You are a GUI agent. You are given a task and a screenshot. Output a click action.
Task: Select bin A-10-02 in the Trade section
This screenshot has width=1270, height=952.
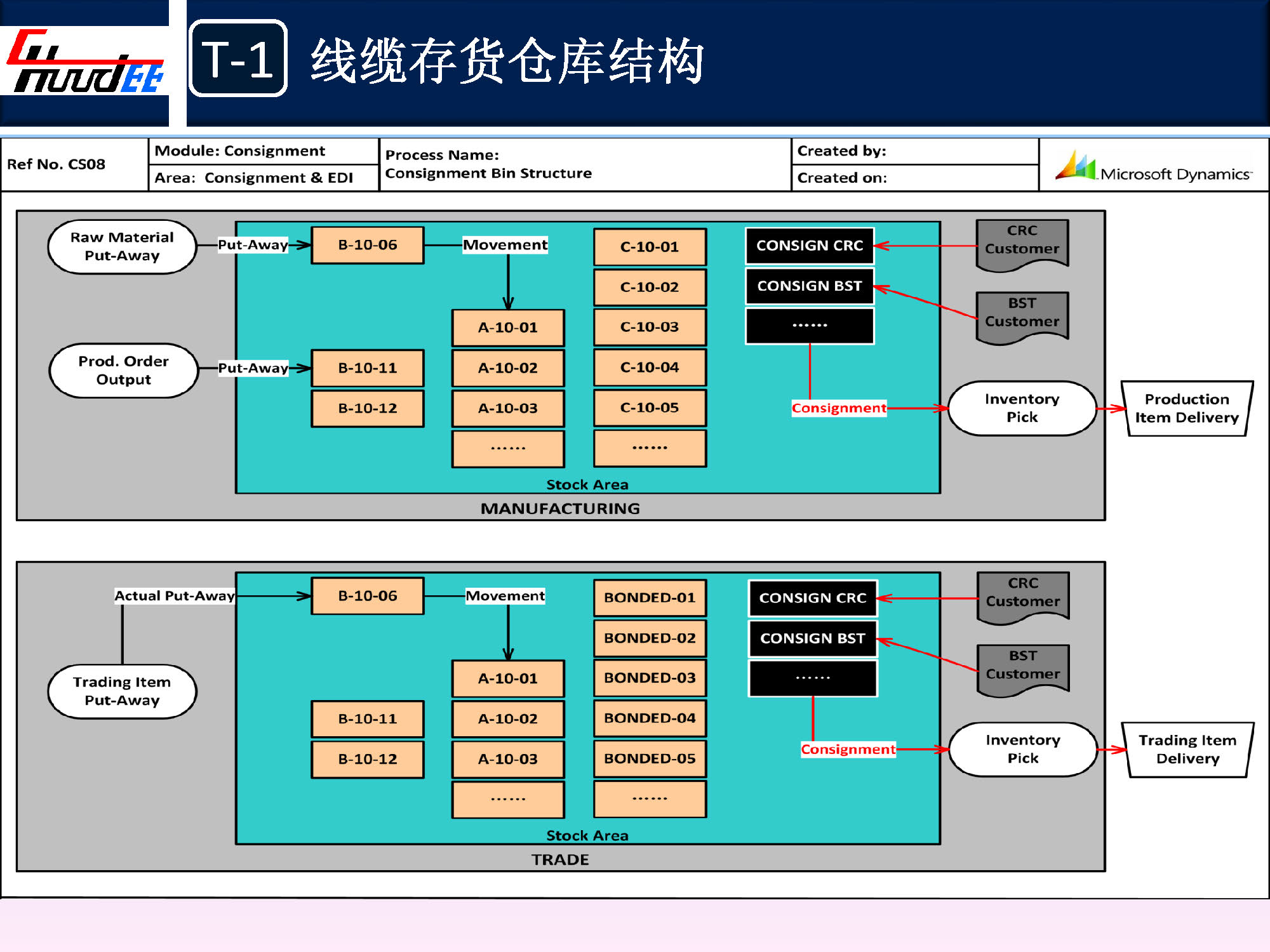(x=507, y=719)
